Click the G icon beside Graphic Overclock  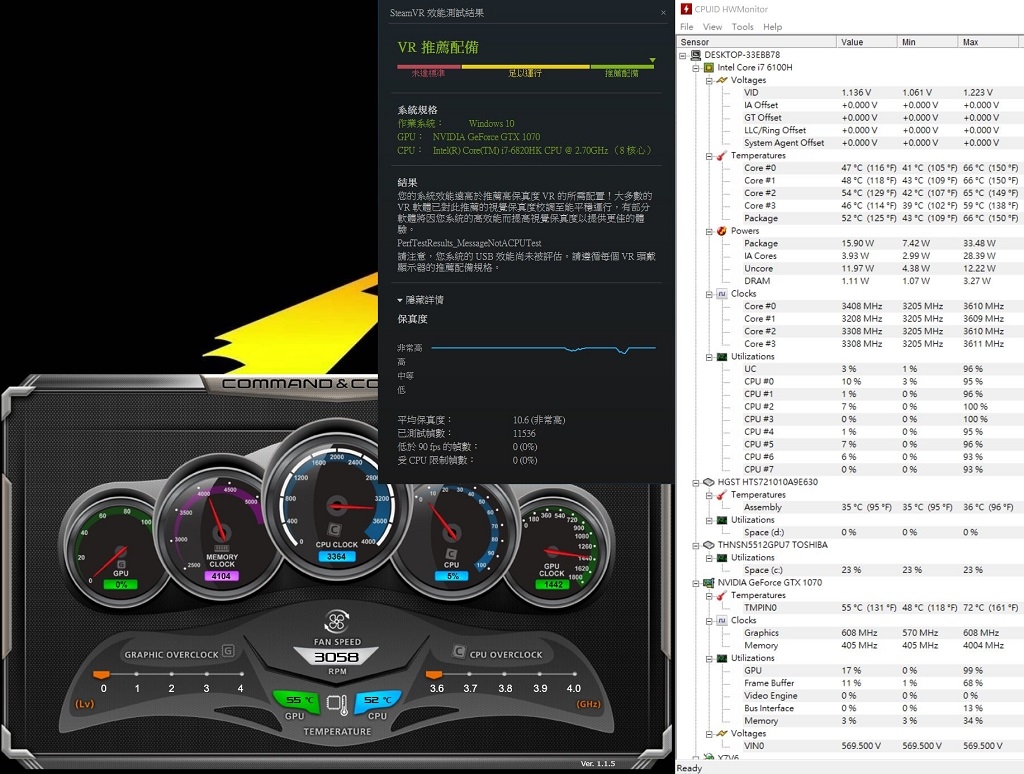pos(228,651)
